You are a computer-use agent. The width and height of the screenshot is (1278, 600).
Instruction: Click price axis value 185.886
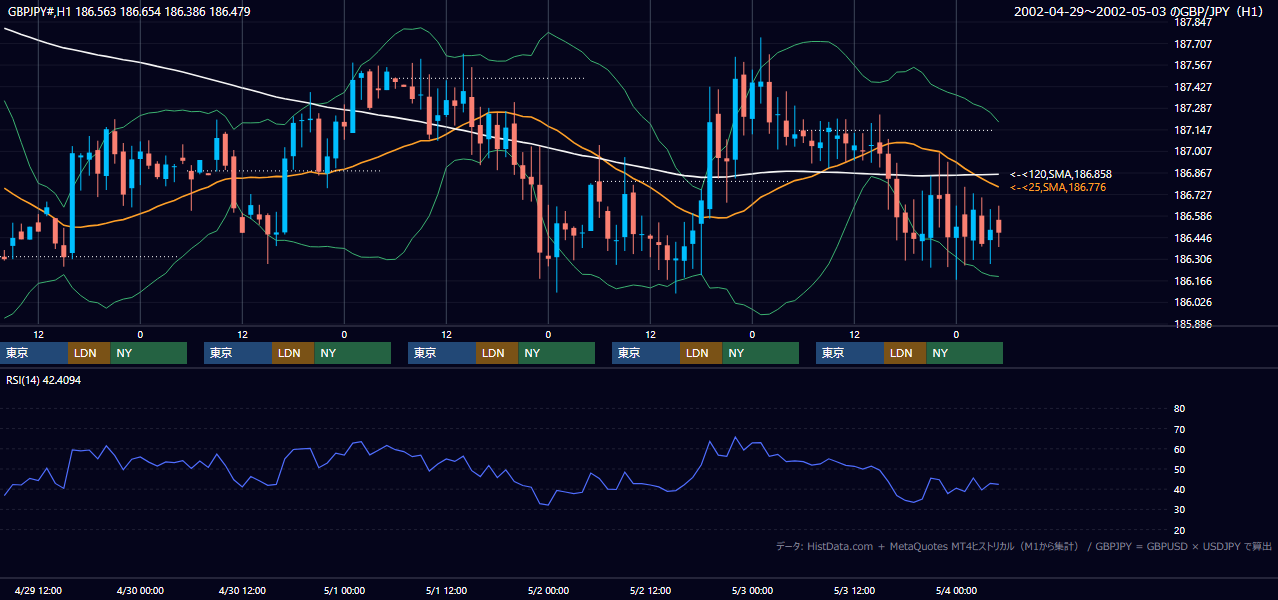point(1192,324)
